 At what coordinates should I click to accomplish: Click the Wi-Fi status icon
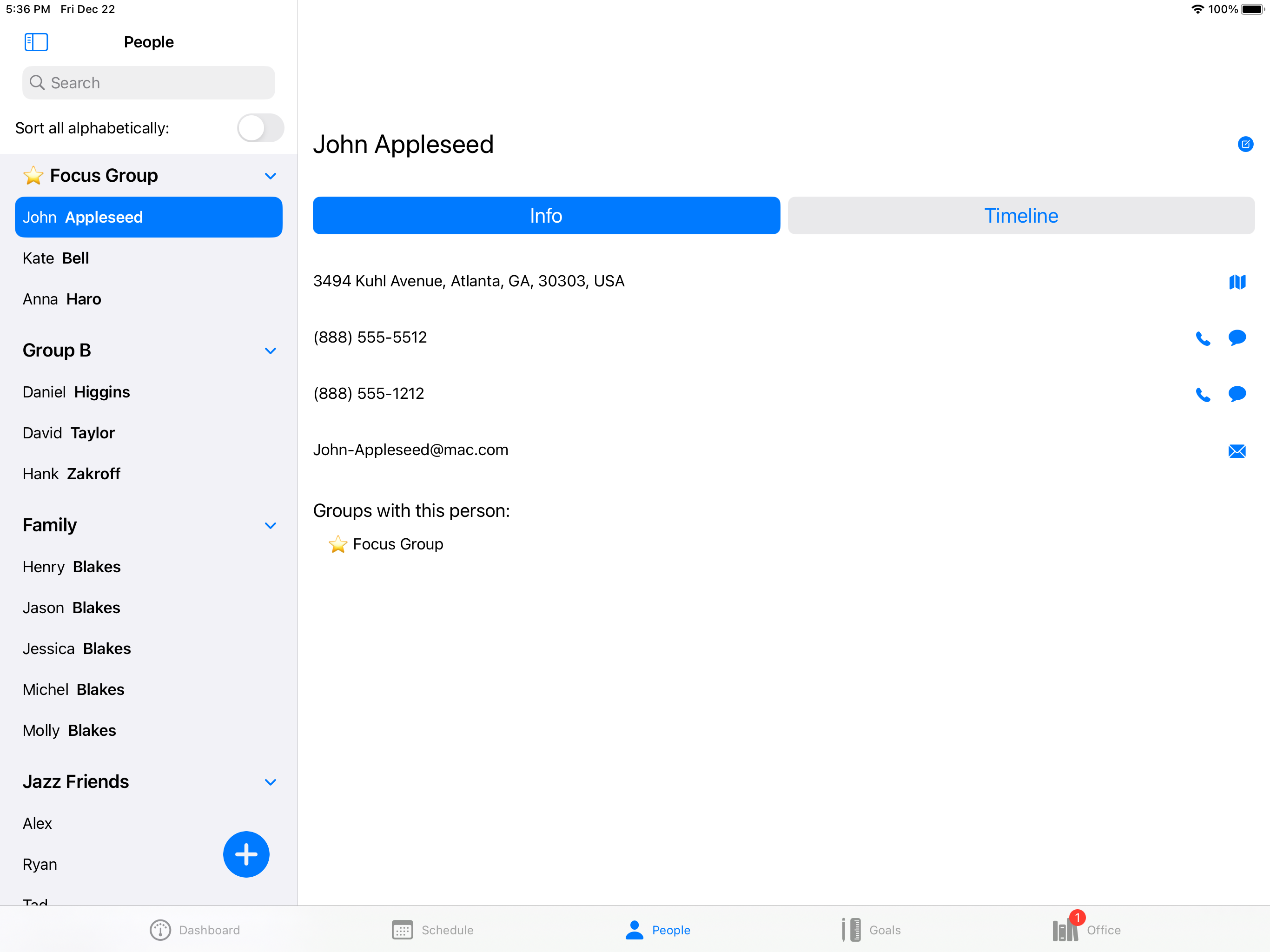point(1197,9)
